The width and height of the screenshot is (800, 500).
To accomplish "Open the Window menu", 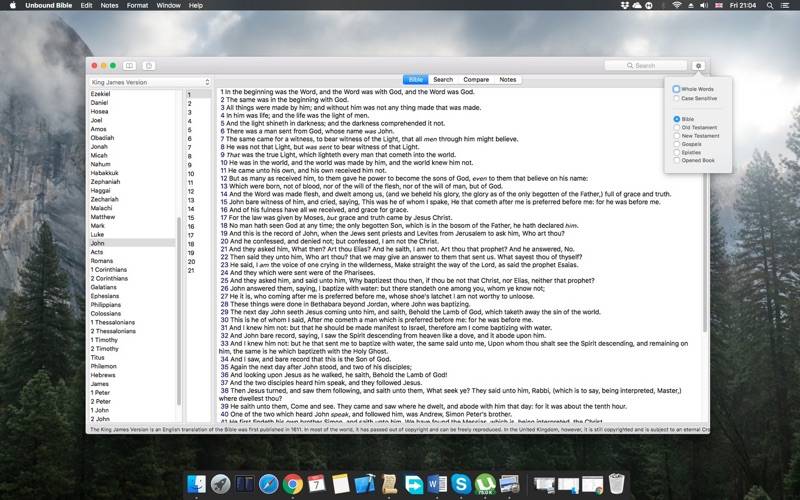I will point(168,5).
